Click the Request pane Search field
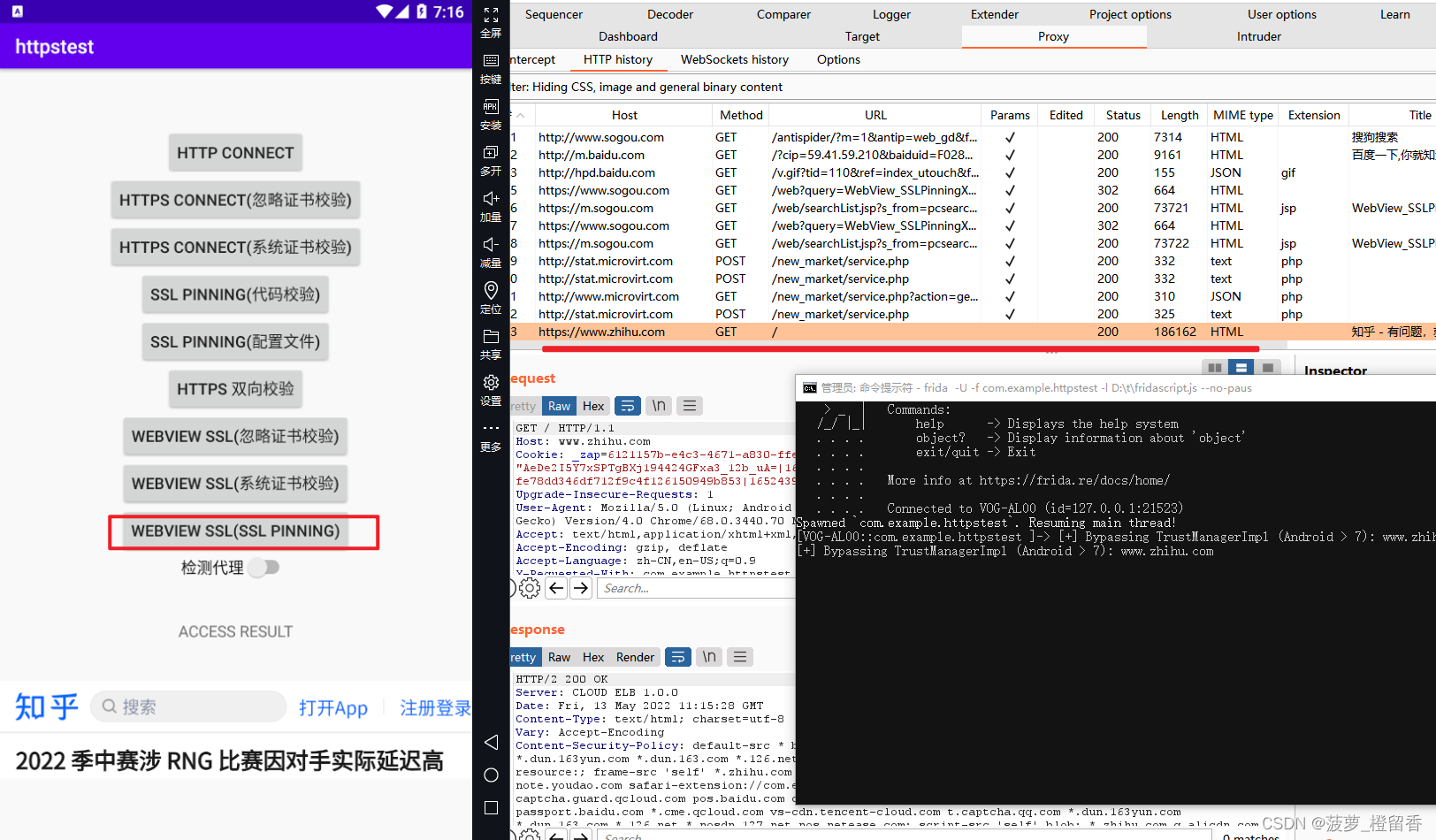 (x=697, y=588)
